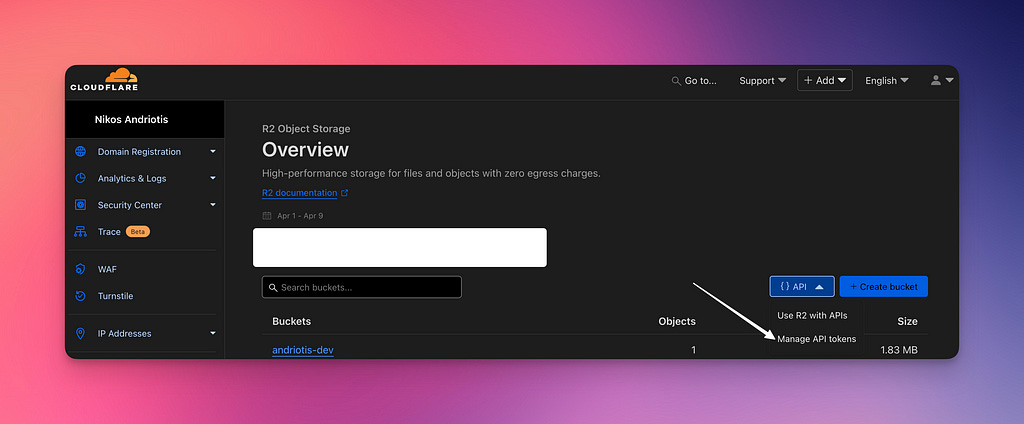Select Manage API tokens menu item
Viewport: 1024px width, 424px height.
point(816,339)
